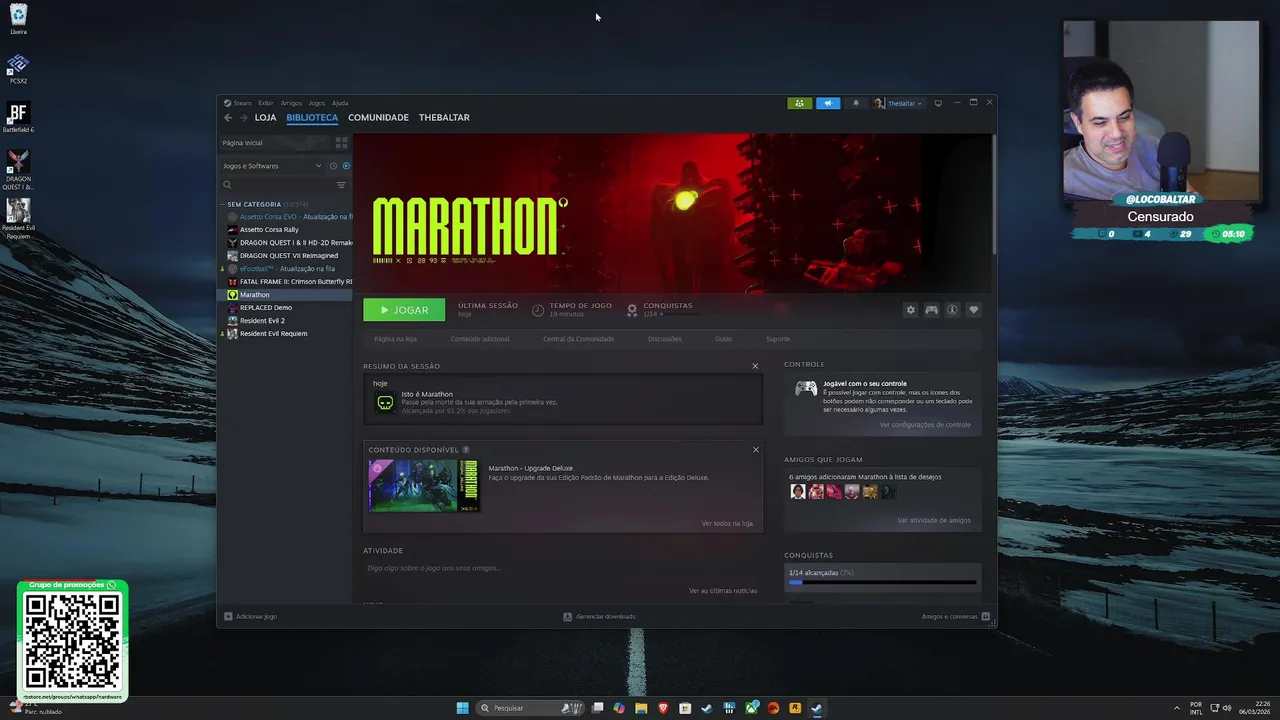Open Página na loja link
The image size is (1280, 720).
[x=395, y=339]
